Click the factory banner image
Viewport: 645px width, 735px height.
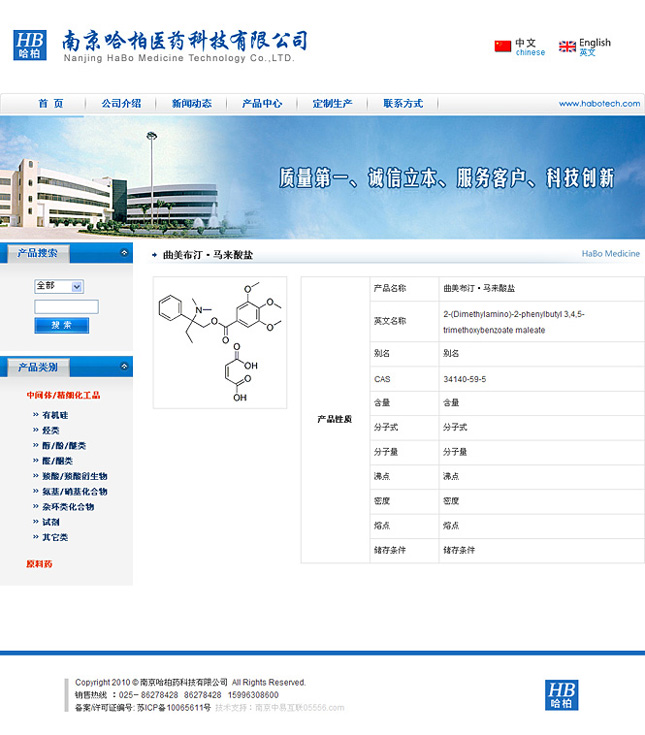pos(322,178)
